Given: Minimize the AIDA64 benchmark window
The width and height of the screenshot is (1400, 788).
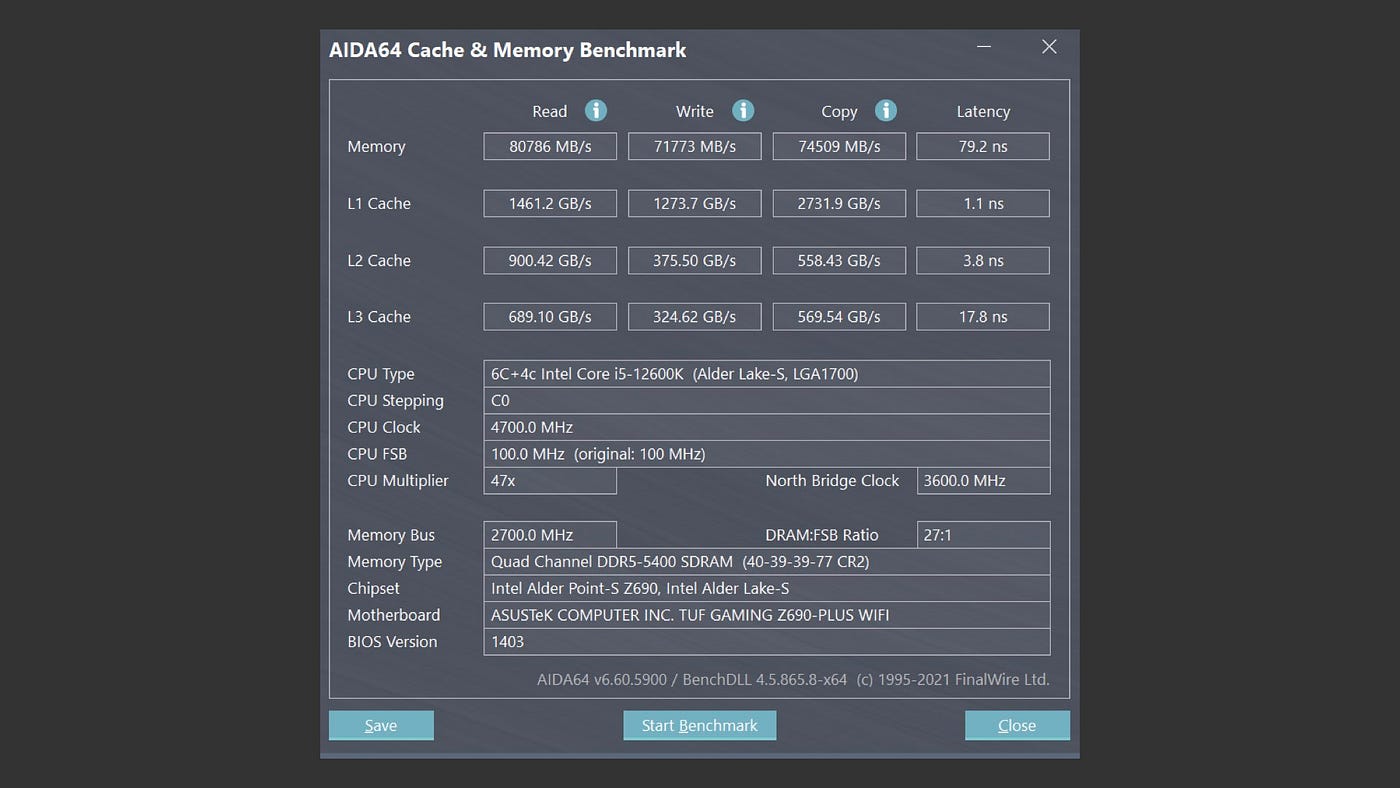Looking at the screenshot, I should click(985, 47).
